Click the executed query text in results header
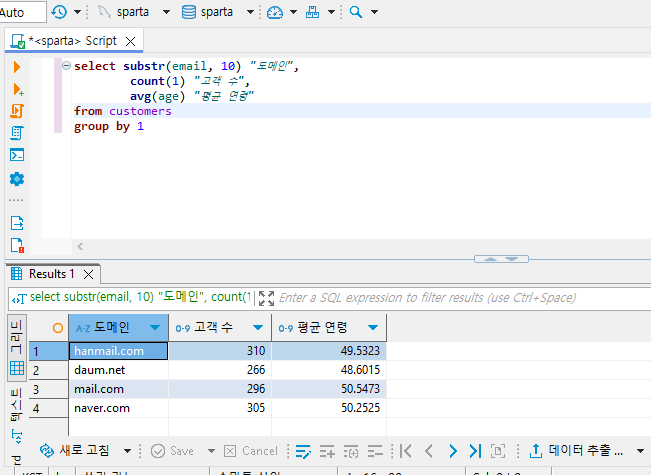 click(x=140, y=297)
